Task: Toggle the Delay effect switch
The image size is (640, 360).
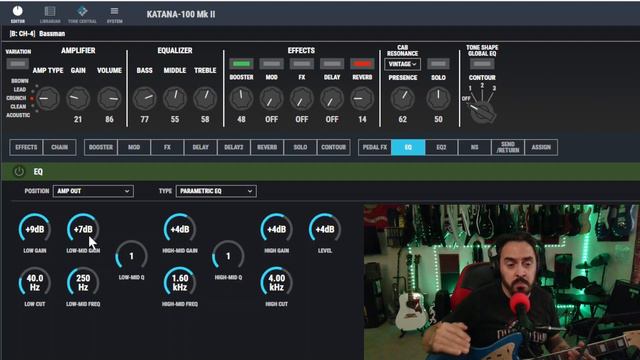Action: click(x=332, y=64)
